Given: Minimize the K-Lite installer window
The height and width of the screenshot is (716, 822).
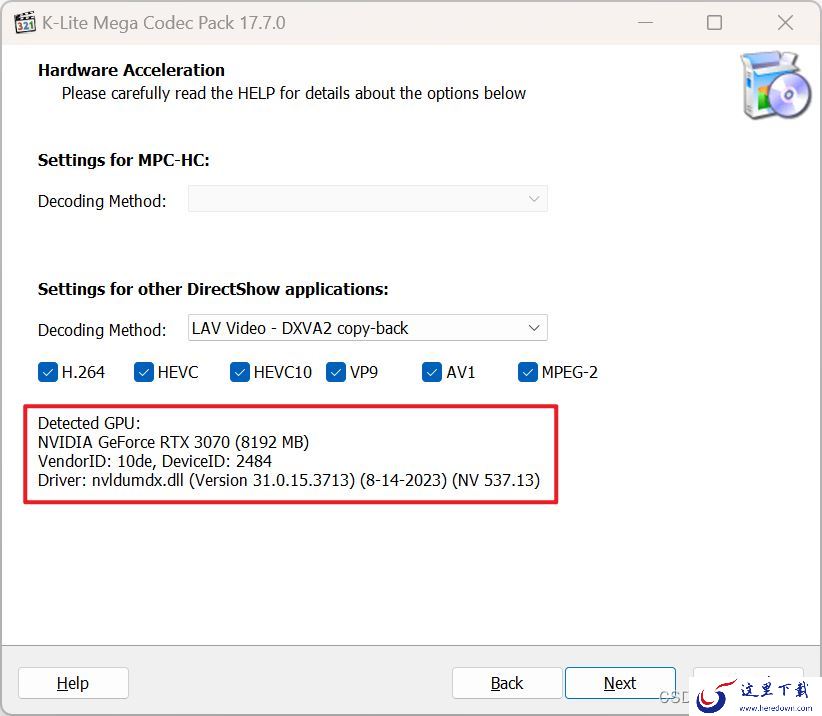Looking at the screenshot, I should coord(645,23).
